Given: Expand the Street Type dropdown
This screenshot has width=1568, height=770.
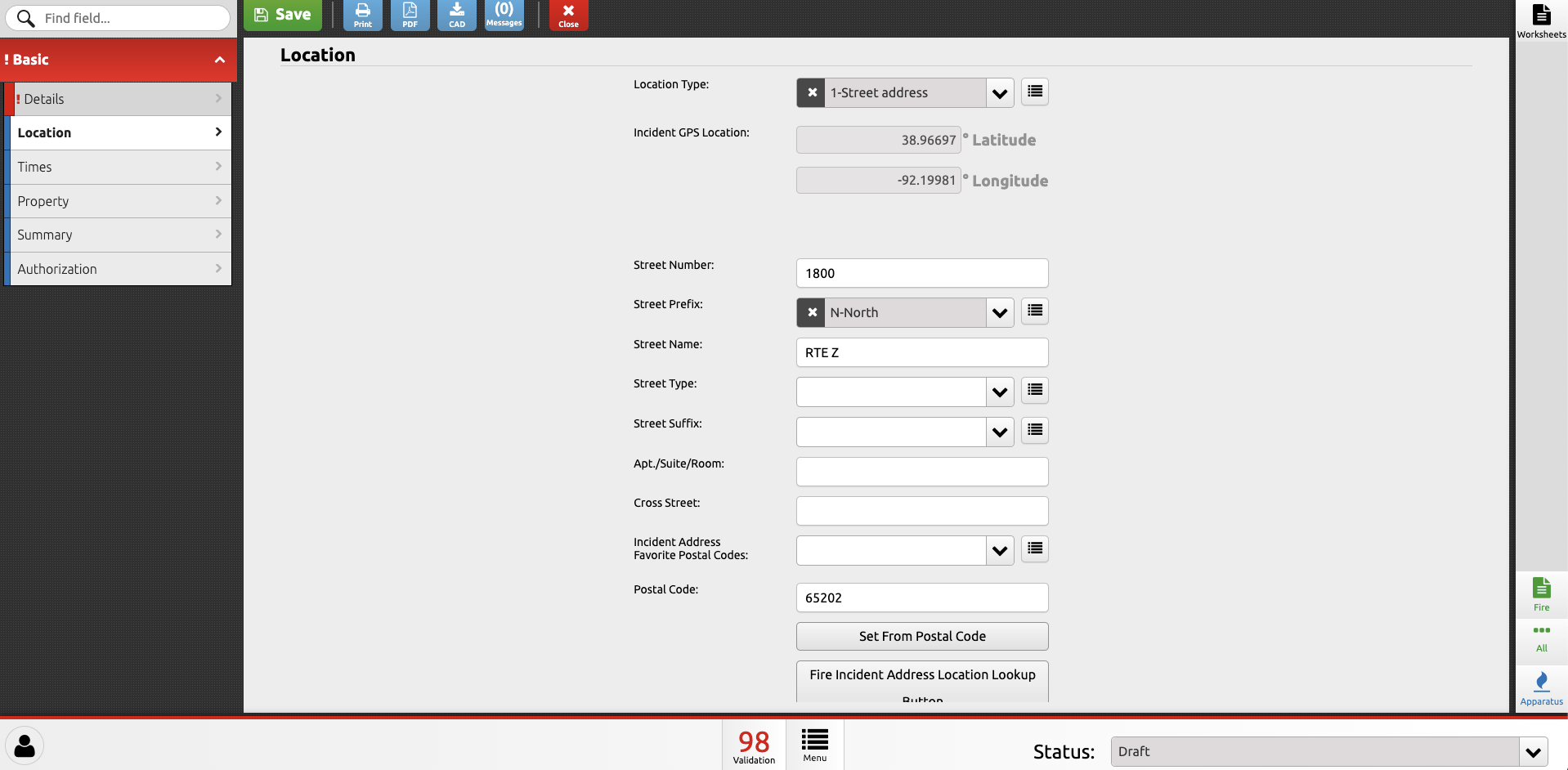Looking at the screenshot, I should [999, 392].
